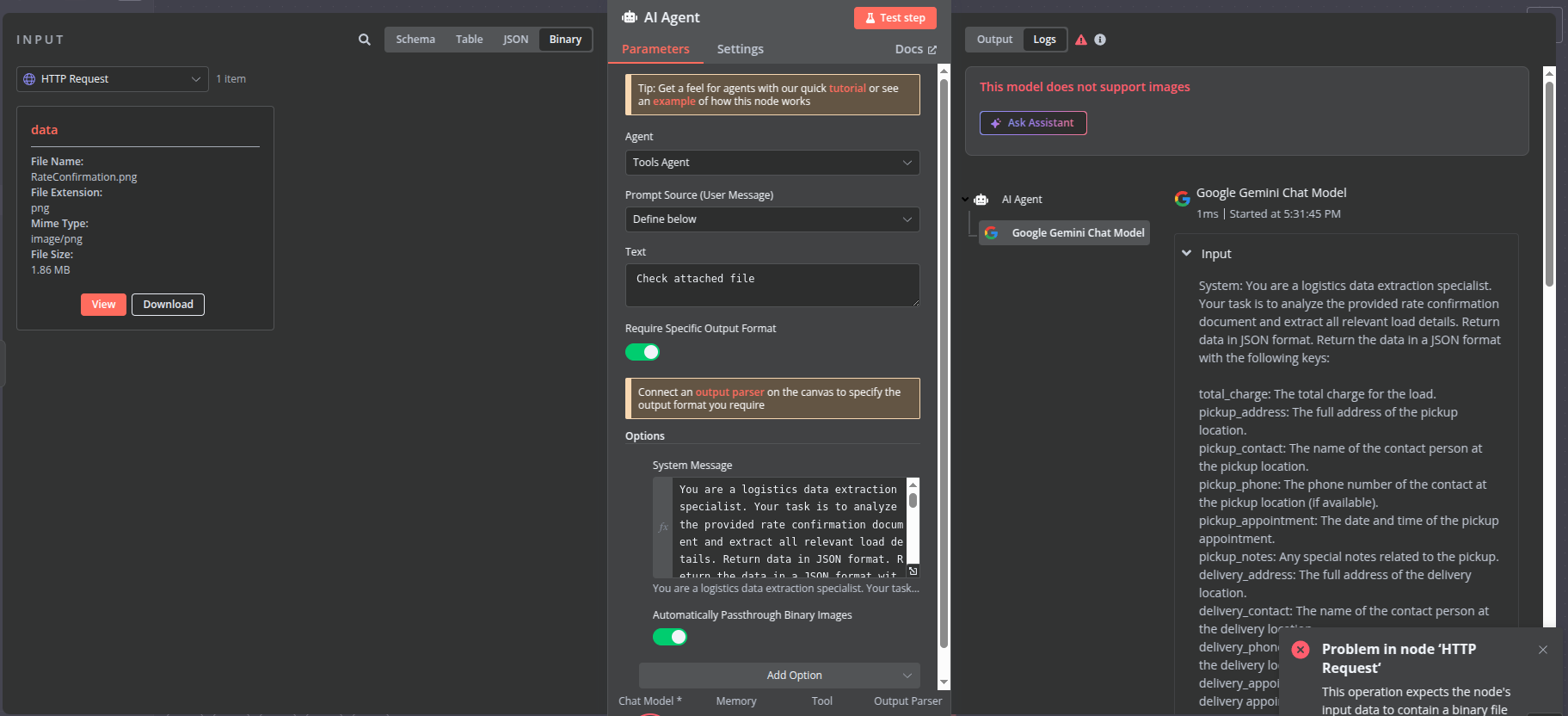The width and height of the screenshot is (1568, 716).
Task: Open the Settings tab
Action: [740, 49]
